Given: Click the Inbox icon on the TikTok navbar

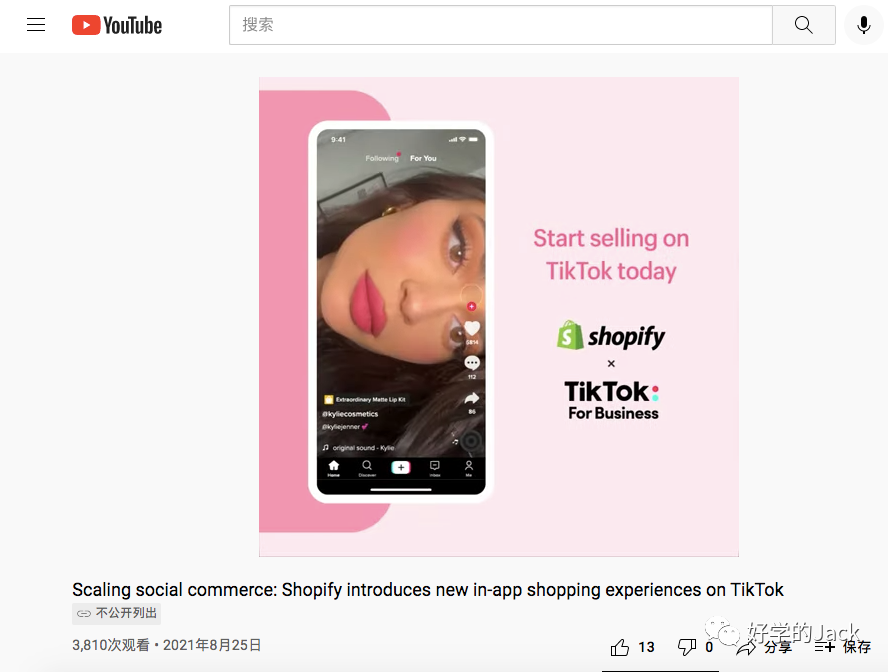Looking at the screenshot, I should (434, 464).
